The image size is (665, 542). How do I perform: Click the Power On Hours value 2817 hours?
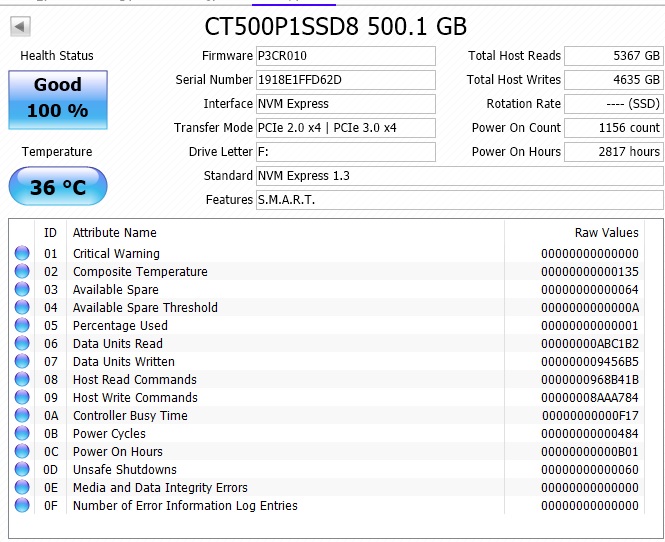tap(613, 152)
